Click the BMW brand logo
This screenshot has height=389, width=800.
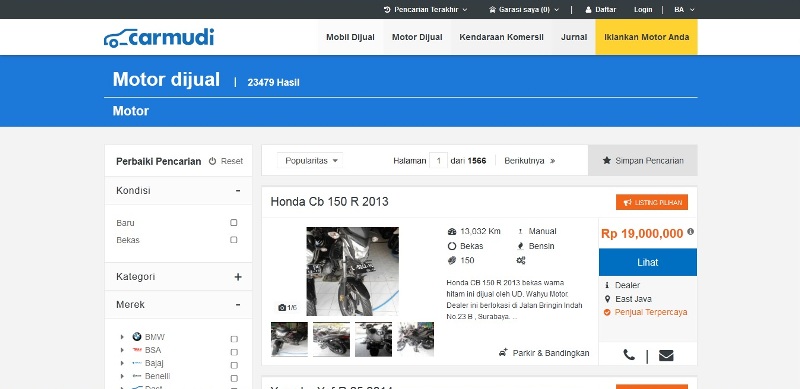[x=137, y=337]
